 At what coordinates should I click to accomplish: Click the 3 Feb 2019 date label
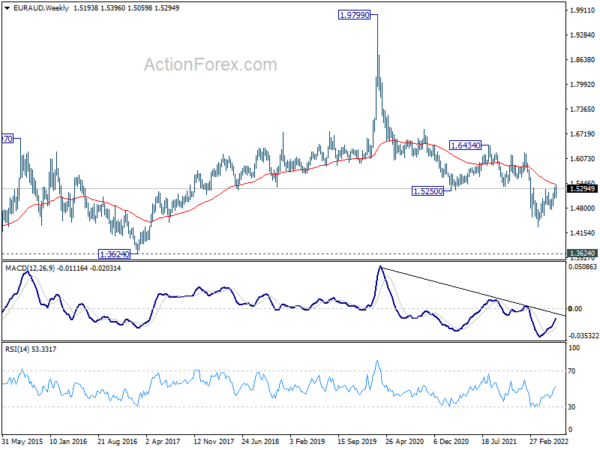coord(307,441)
